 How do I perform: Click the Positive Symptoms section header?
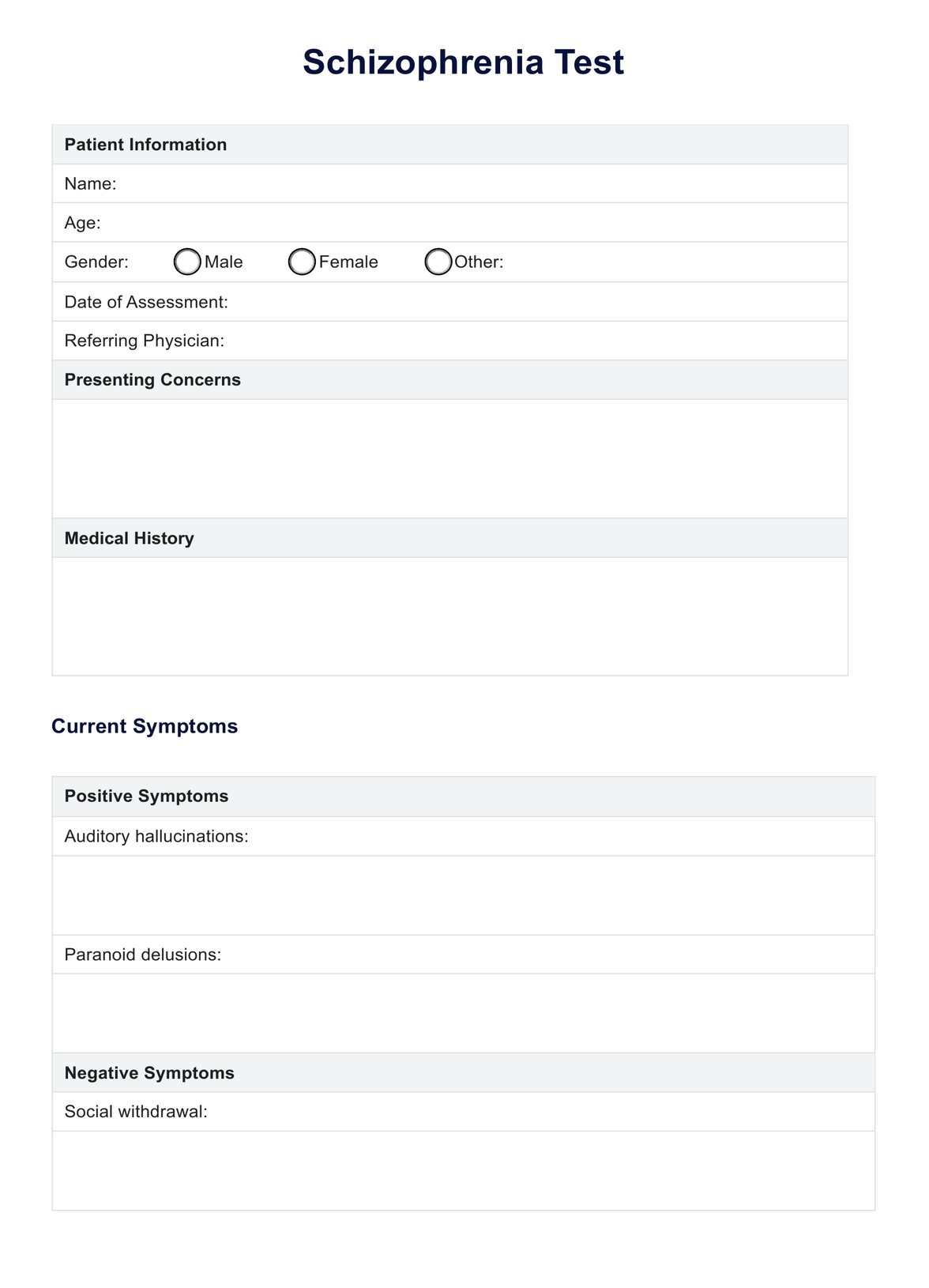pos(146,797)
